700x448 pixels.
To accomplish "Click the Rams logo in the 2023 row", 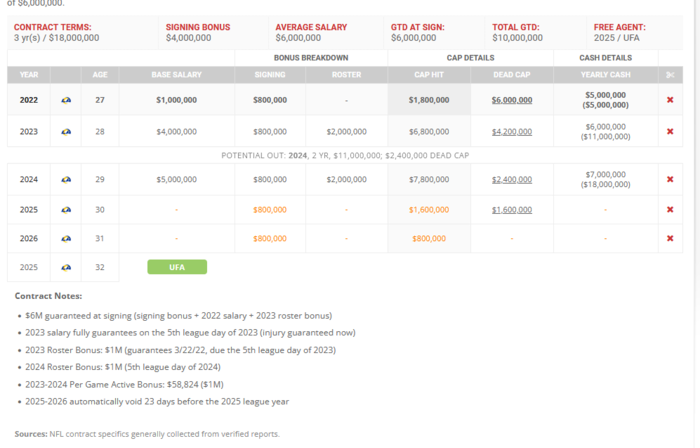I will [66, 131].
